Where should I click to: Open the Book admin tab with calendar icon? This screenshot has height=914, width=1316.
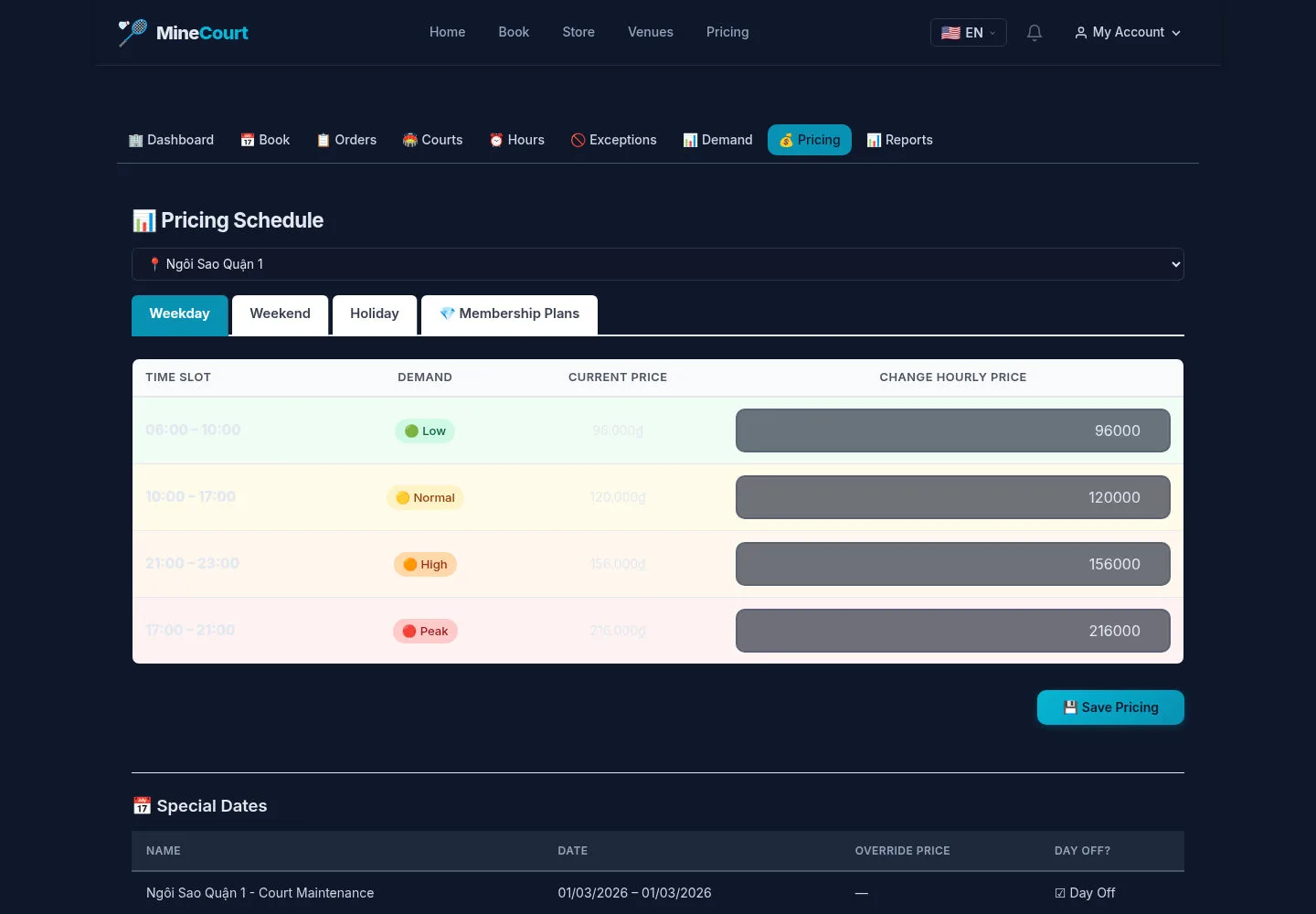(x=265, y=140)
